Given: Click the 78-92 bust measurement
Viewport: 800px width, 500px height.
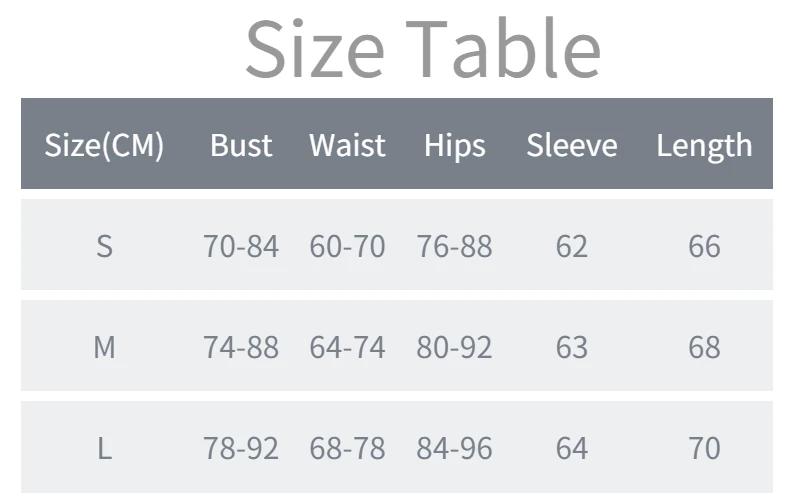Looking at the screenshot, I should point(241,448).
